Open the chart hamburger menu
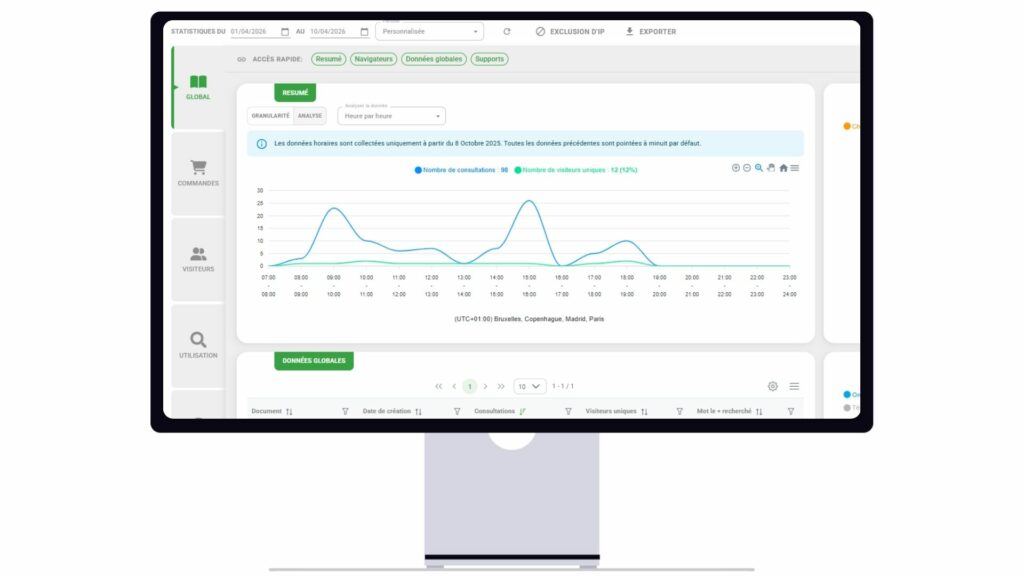 [795, 168]
